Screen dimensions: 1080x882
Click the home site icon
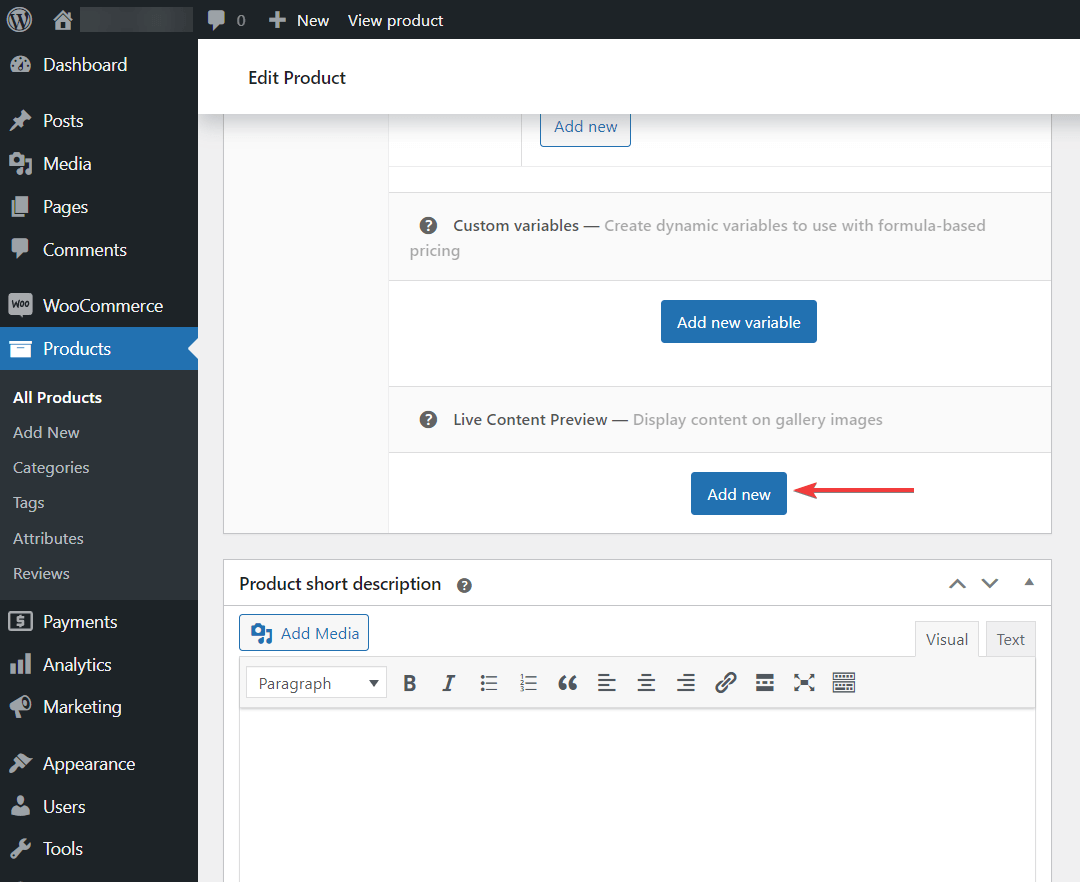(x=63, y=20)
